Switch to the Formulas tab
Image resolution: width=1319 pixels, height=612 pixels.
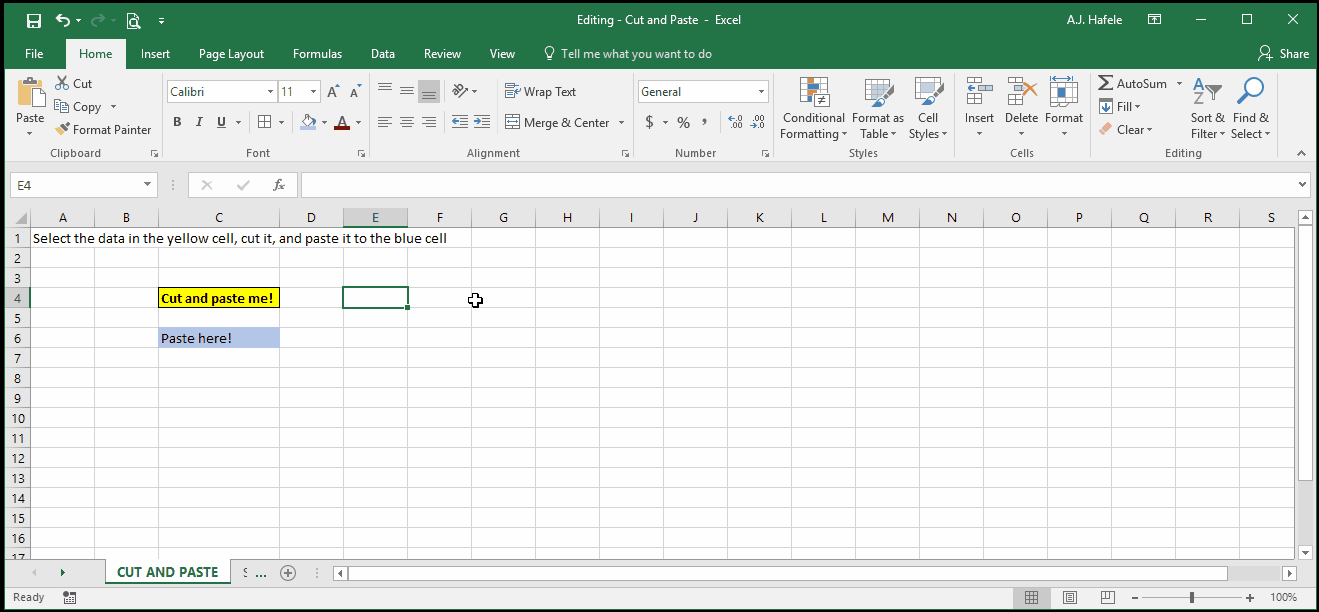point(317,54)
